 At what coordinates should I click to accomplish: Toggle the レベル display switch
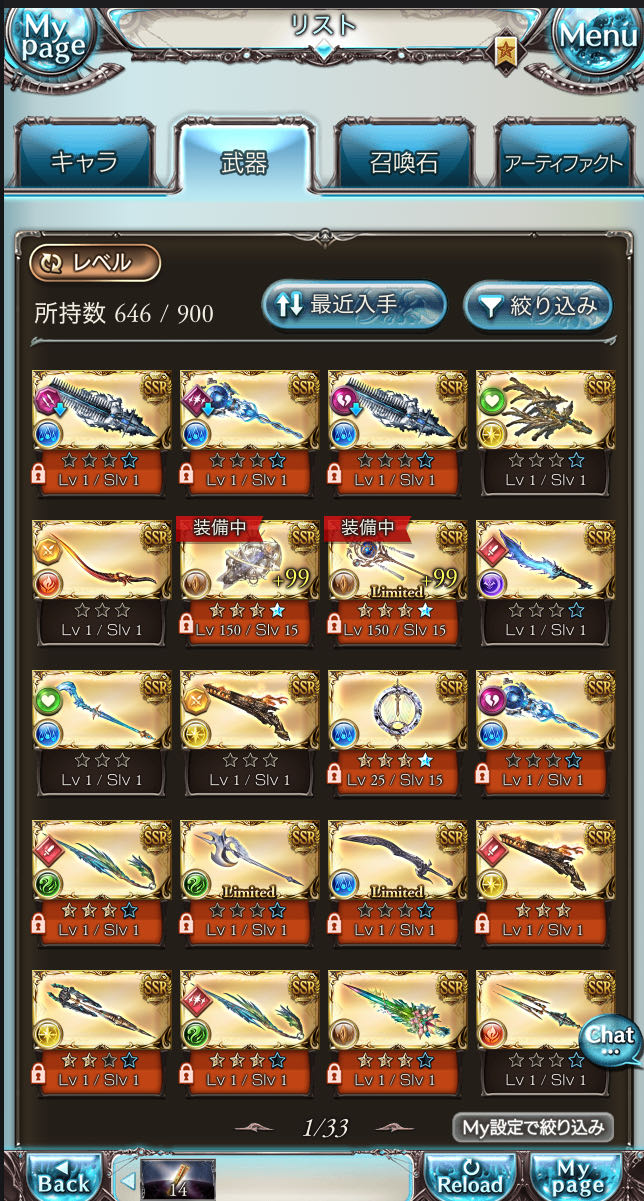95,263
